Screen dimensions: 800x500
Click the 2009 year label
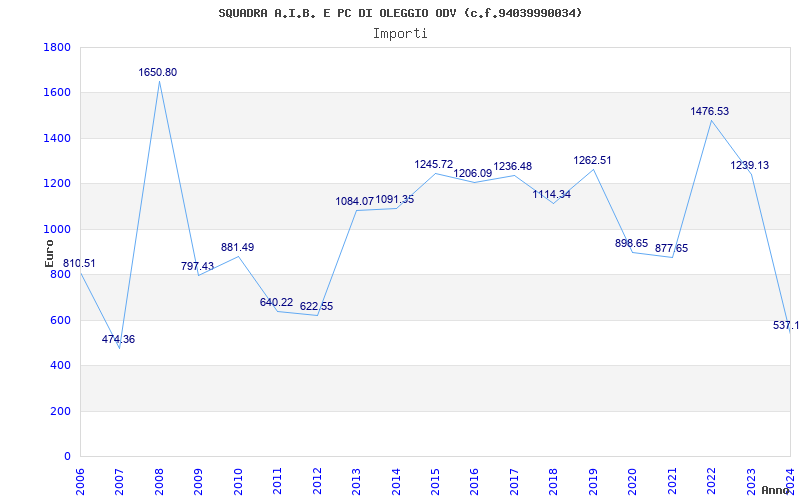point(198,480)
